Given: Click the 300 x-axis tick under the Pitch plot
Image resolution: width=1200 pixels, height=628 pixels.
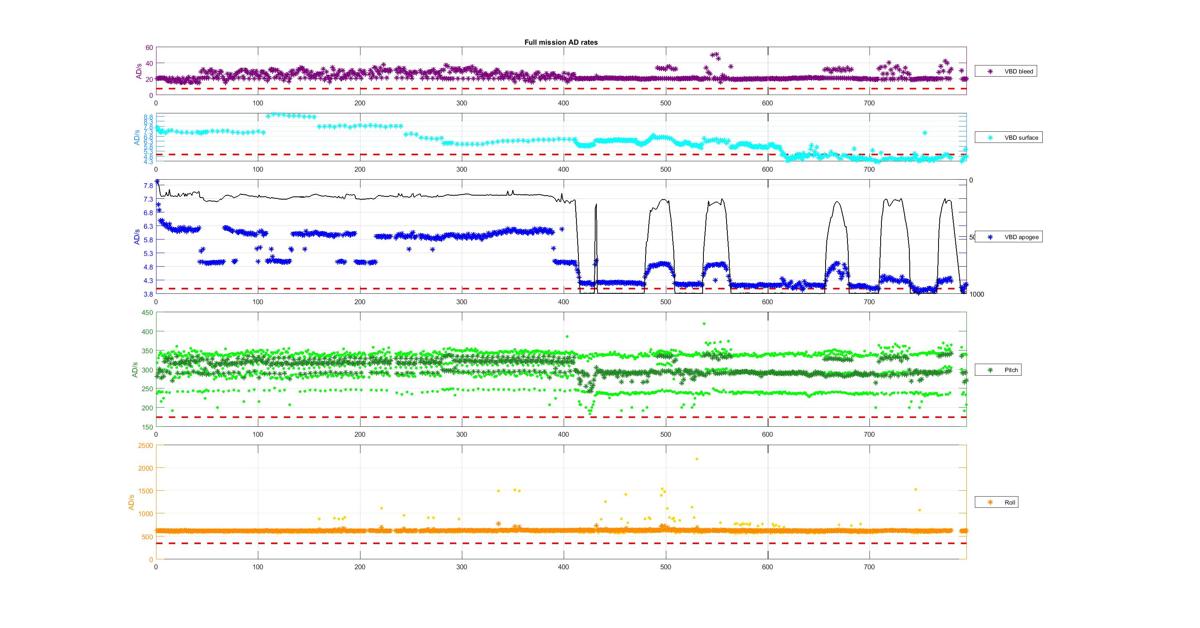Looking at the screenshot, I should [461, 434].
